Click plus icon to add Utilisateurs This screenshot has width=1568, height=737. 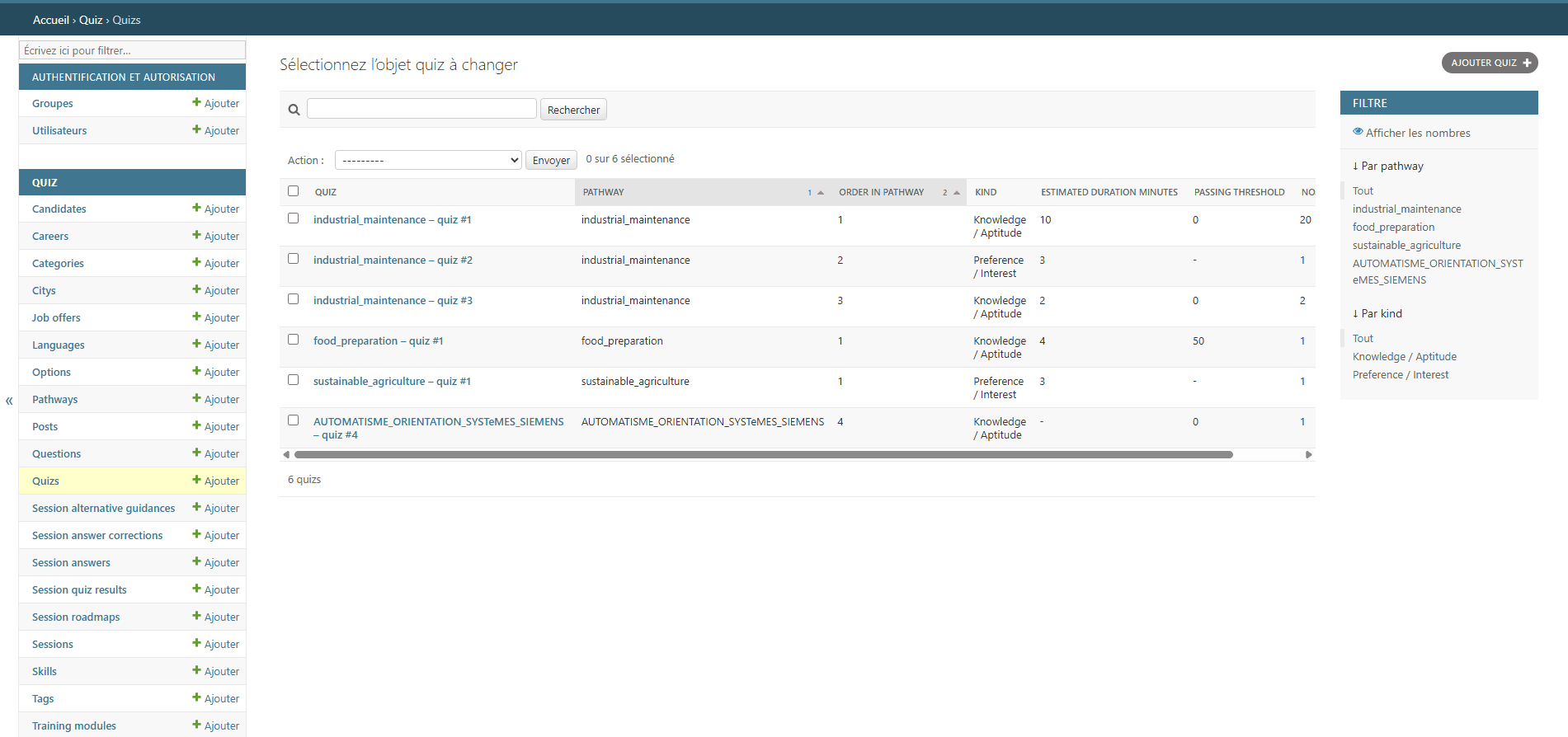(196, 129)
